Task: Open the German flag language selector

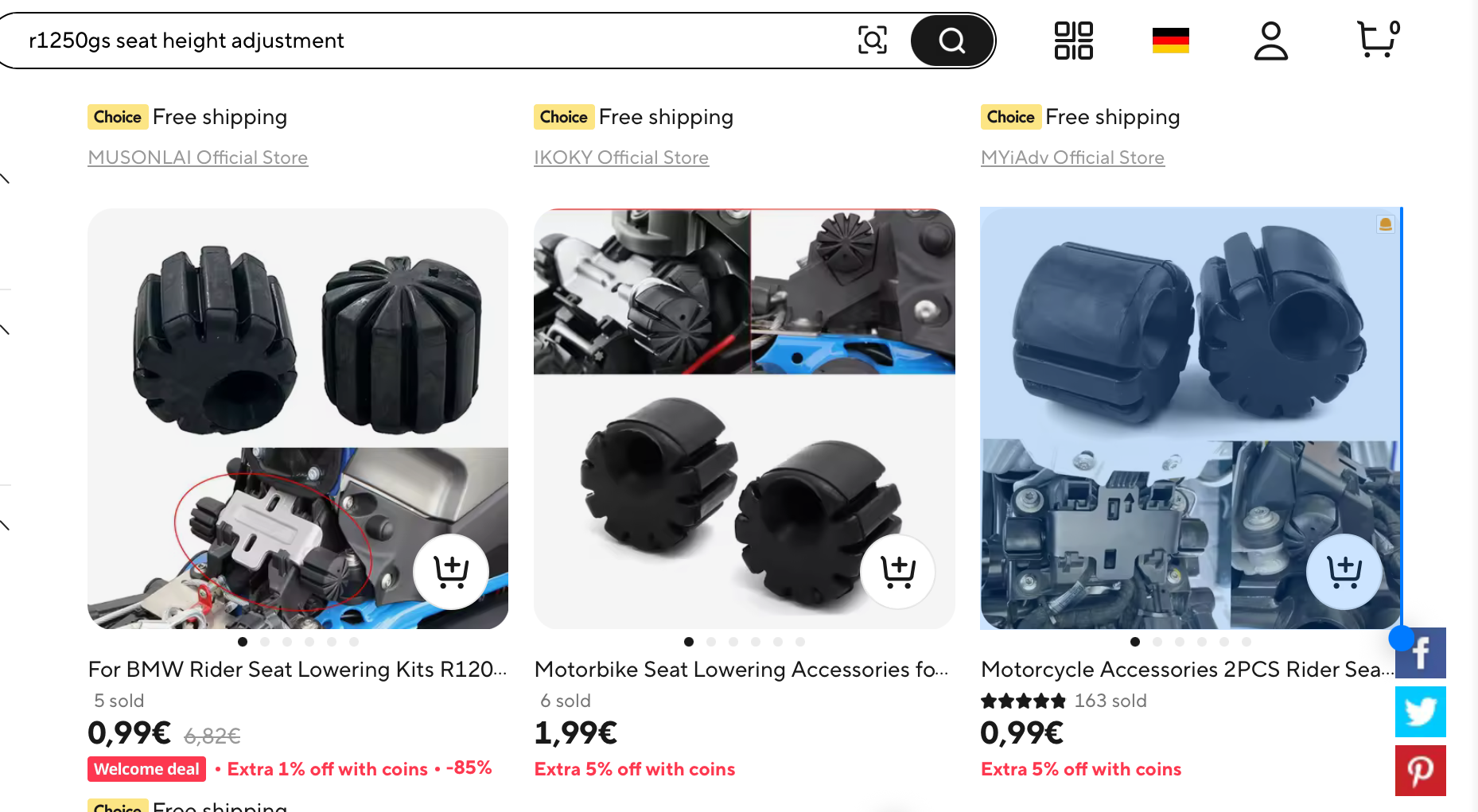Action: click(1170, 41)
